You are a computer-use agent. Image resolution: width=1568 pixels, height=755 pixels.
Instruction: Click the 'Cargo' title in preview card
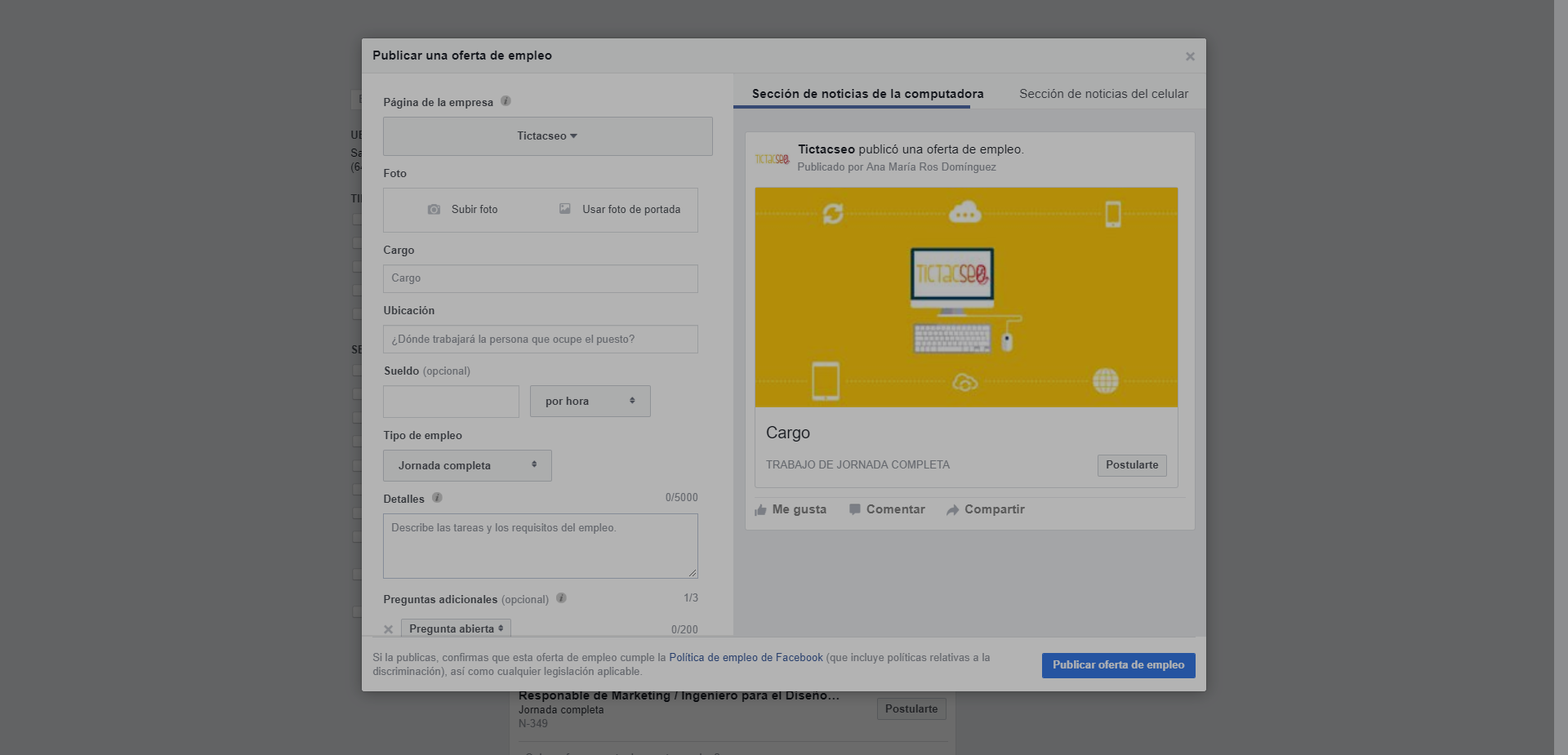click(x=788, y=433)
